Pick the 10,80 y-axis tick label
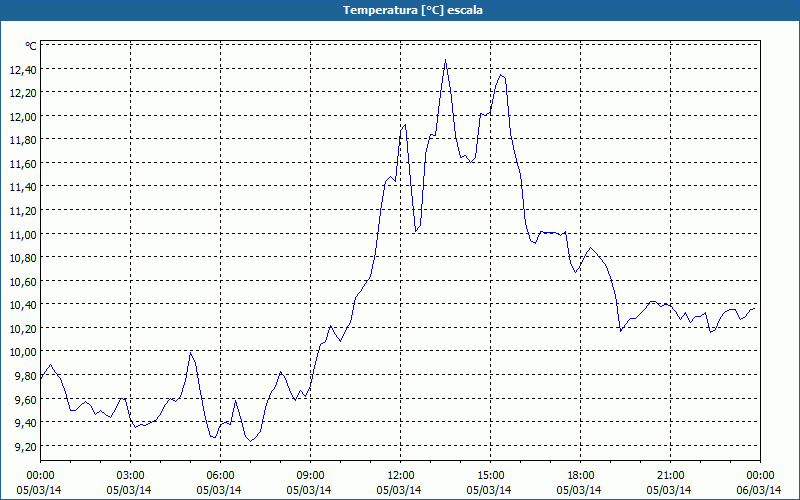 click(23, 258)
